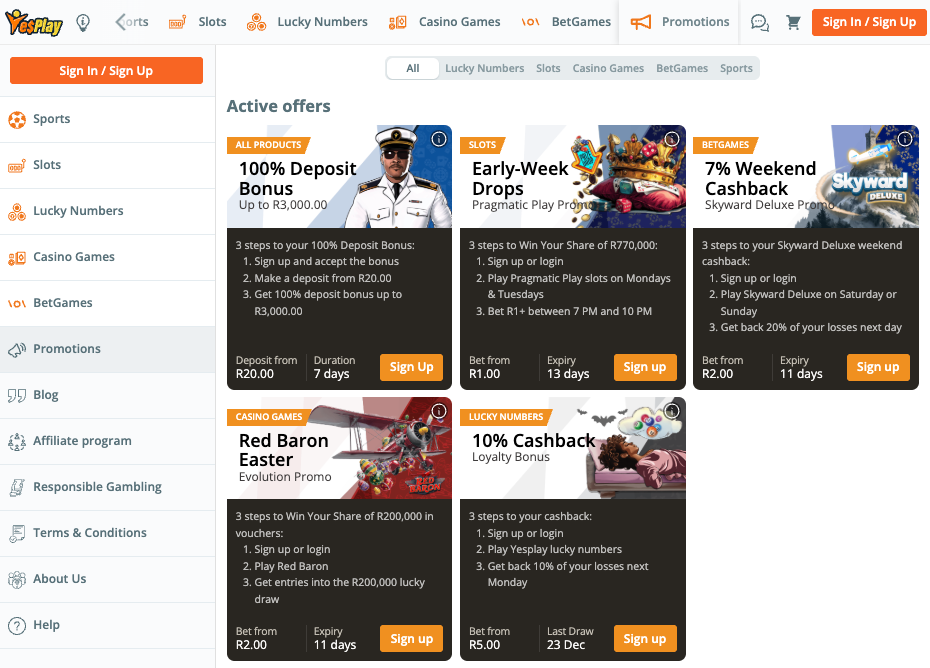Click info icon on Red Baron Easter card
930x668 pixels.
point(438,411)
